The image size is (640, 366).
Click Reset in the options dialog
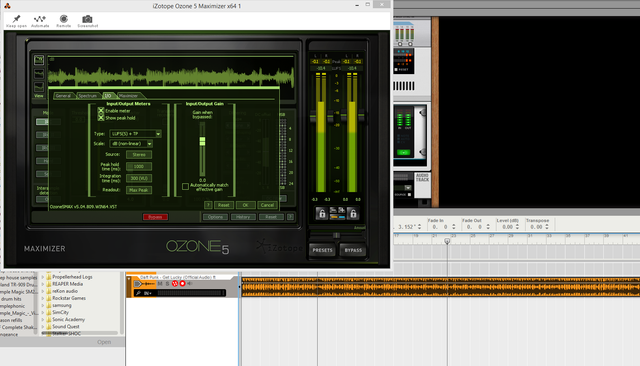(x=223, y=205)
